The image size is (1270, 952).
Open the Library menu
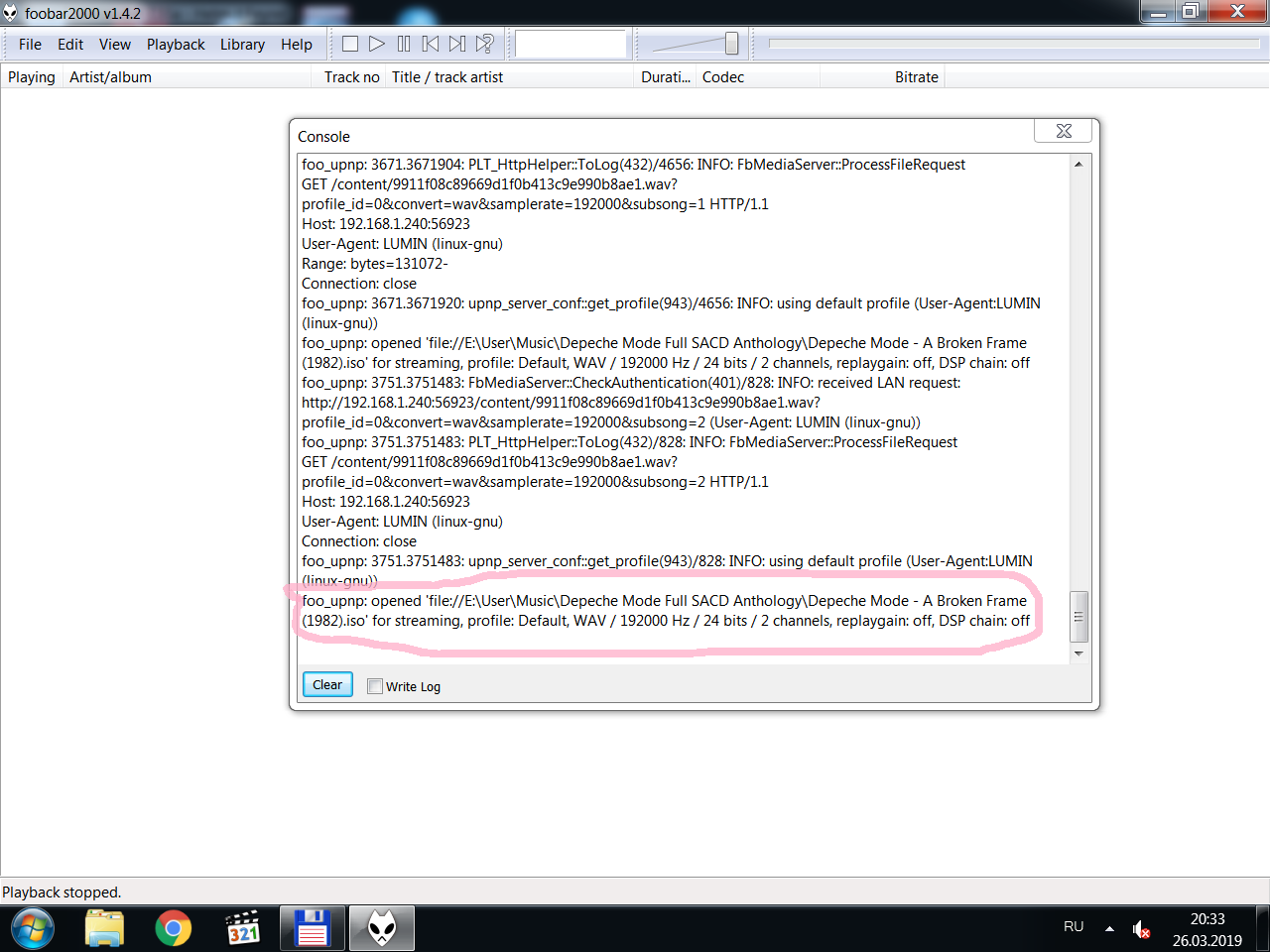coord(242,45)
